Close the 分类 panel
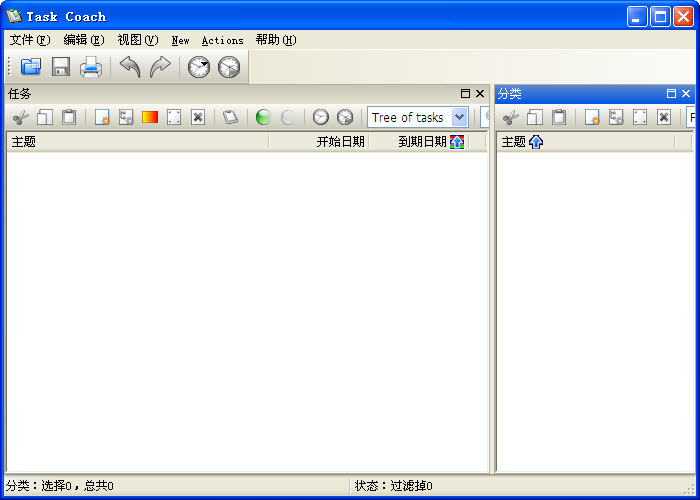The image size is (700, 500). (686, 93)
